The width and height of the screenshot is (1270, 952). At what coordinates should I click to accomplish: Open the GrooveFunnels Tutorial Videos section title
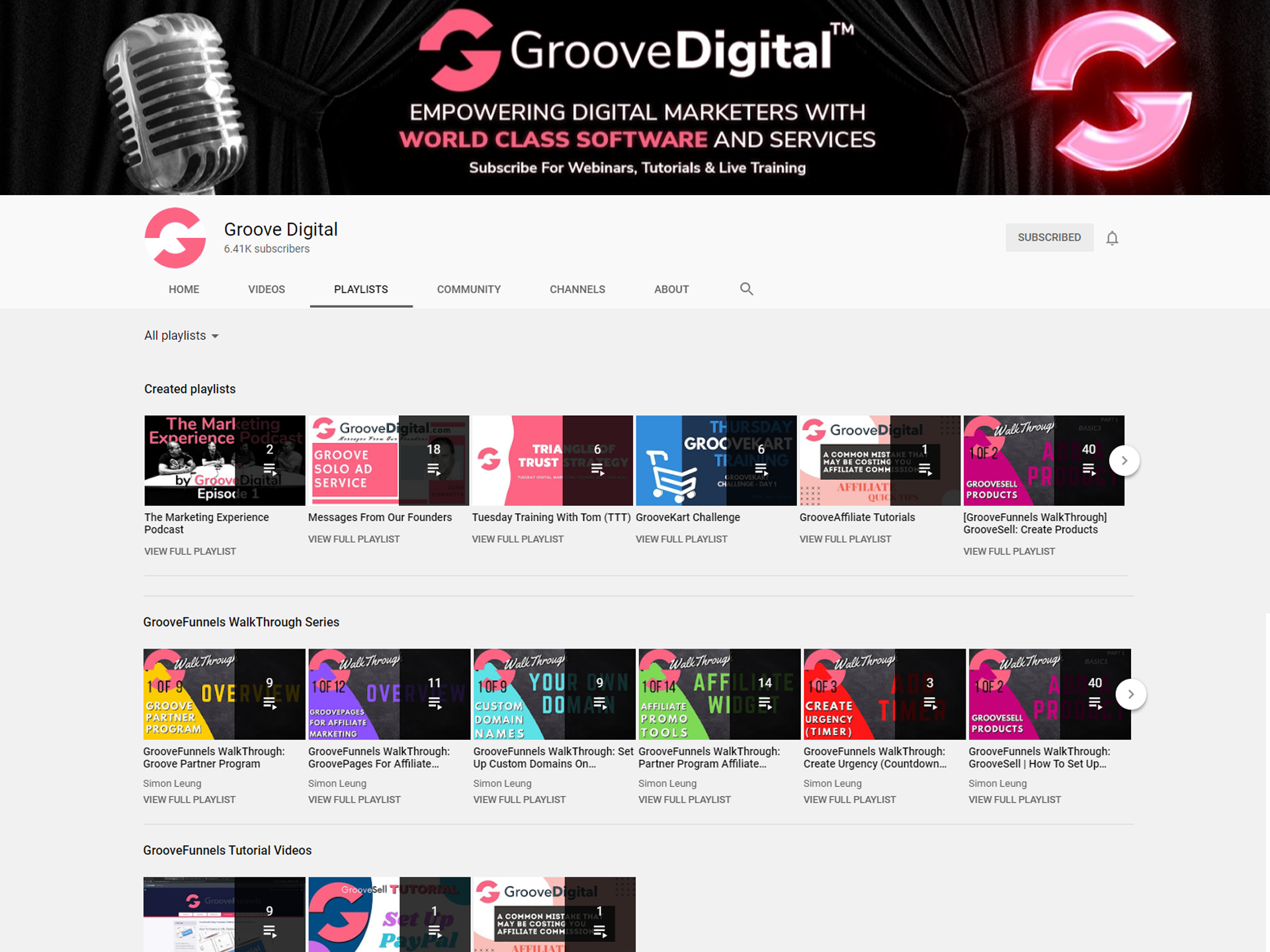click(227, 850)
